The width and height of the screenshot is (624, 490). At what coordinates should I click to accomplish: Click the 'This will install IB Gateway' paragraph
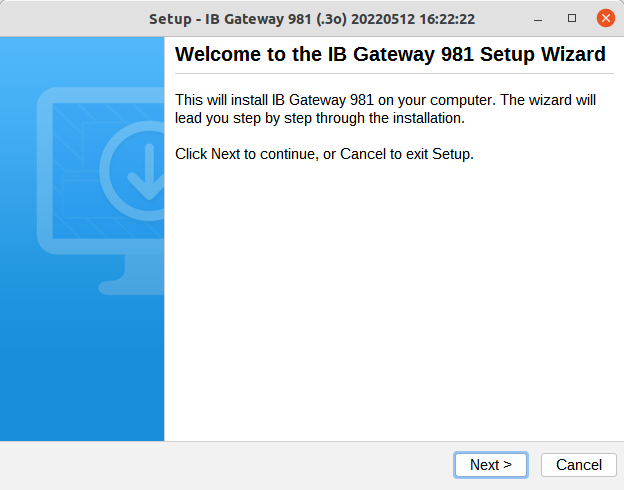[385, 100]
